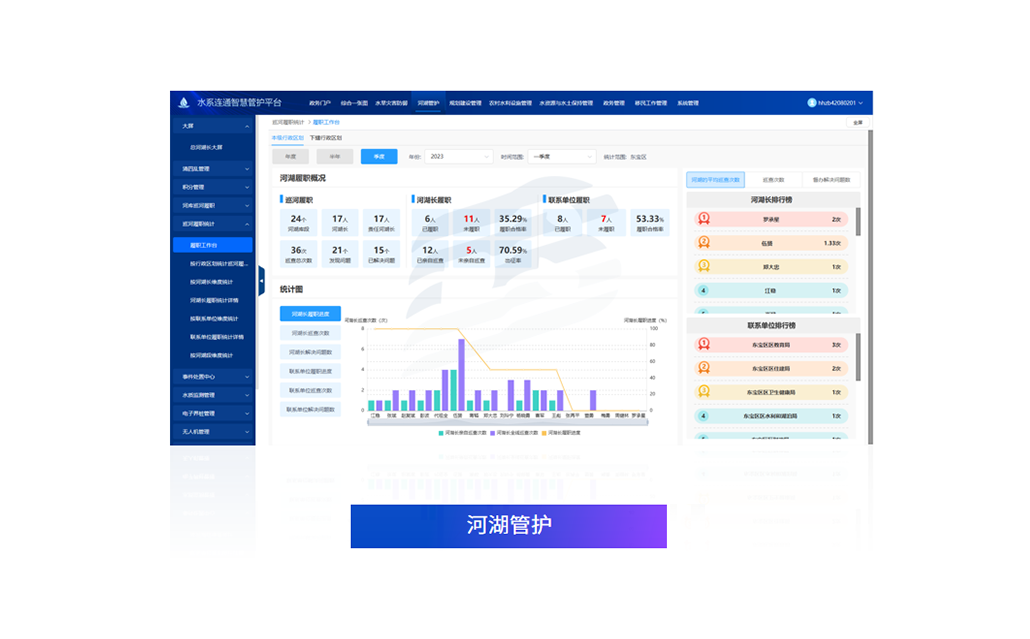Click the rank 4 badge for 江稳

(704, 291)
